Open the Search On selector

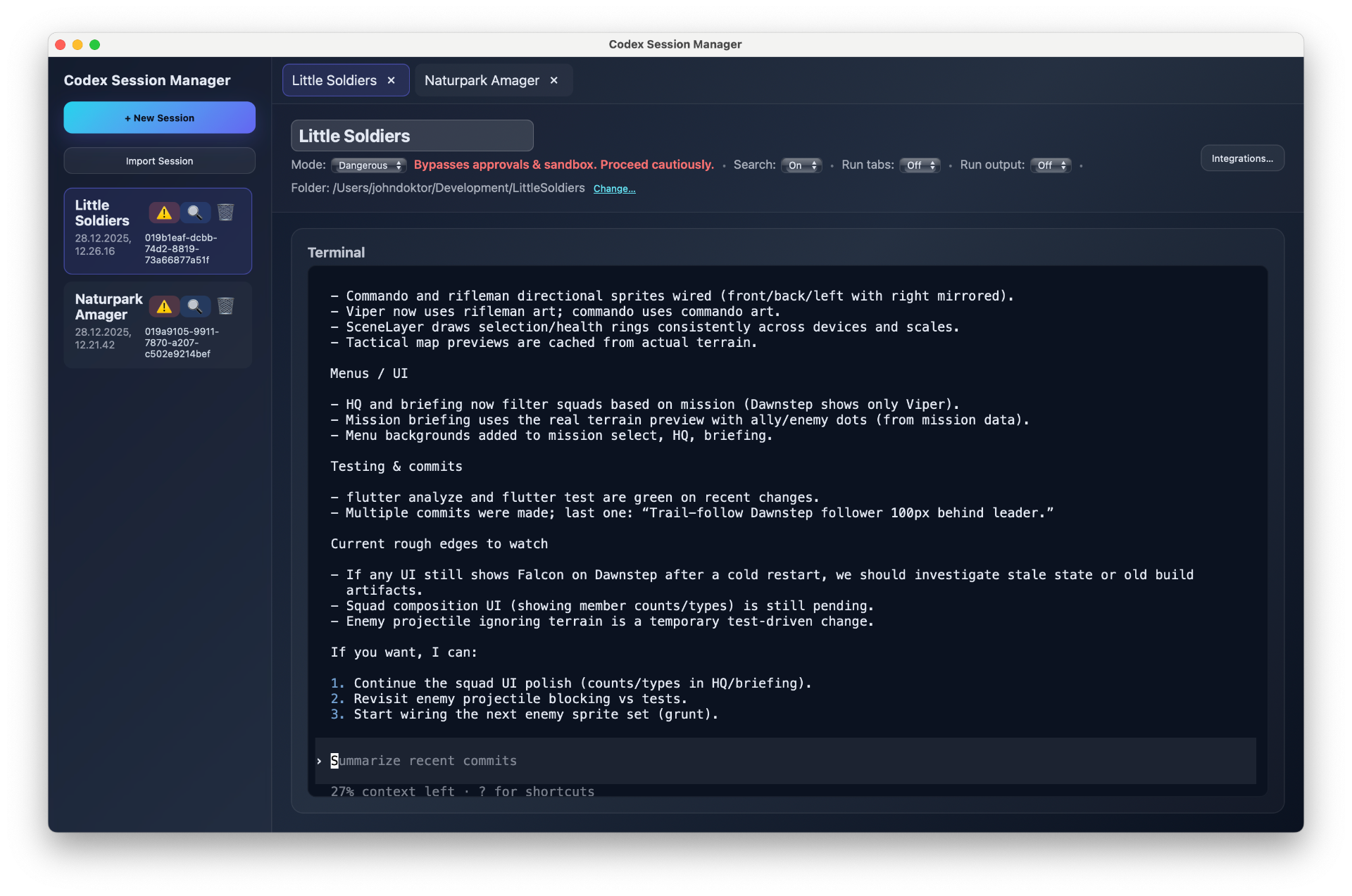[x=801, y=165]
